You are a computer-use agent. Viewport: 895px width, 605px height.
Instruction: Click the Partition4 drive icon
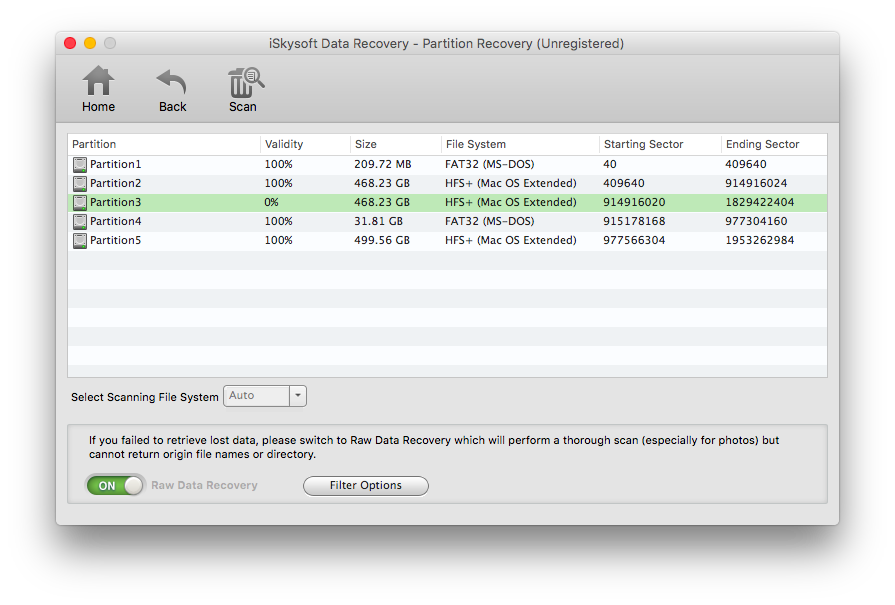pos(80,221)
